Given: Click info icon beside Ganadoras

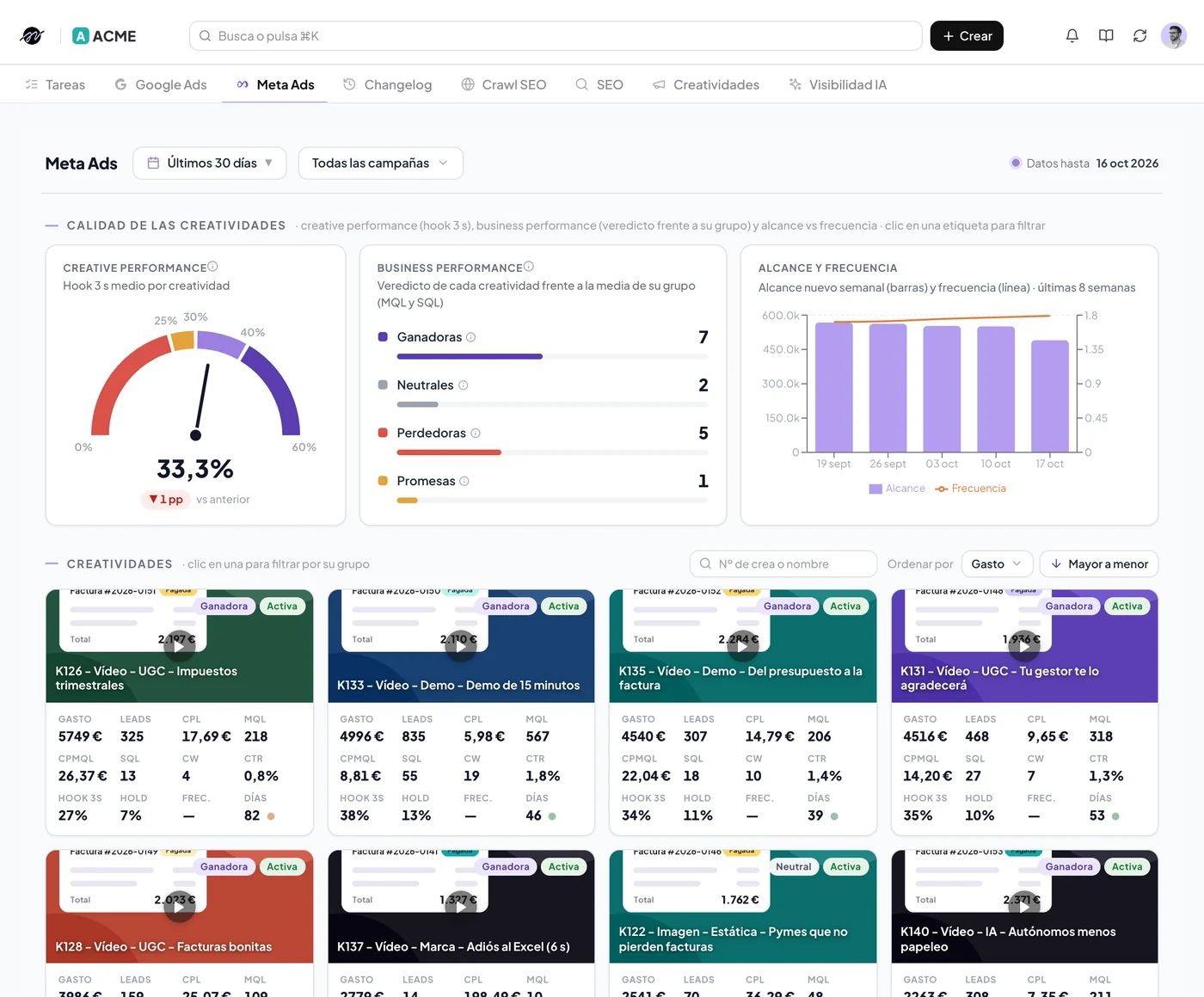Looking at the screenshot, I should click(470, 337).
